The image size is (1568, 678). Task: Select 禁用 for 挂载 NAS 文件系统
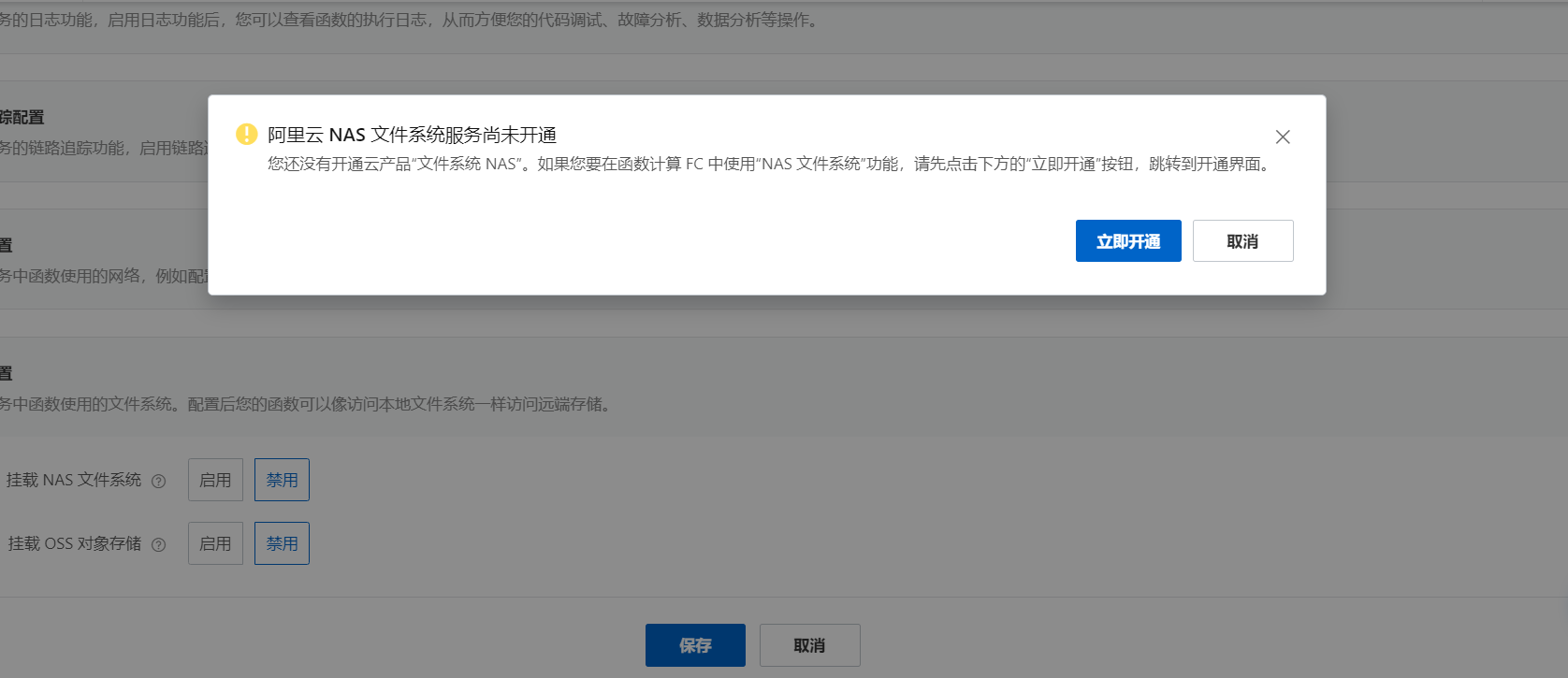(x=282, y=480)
